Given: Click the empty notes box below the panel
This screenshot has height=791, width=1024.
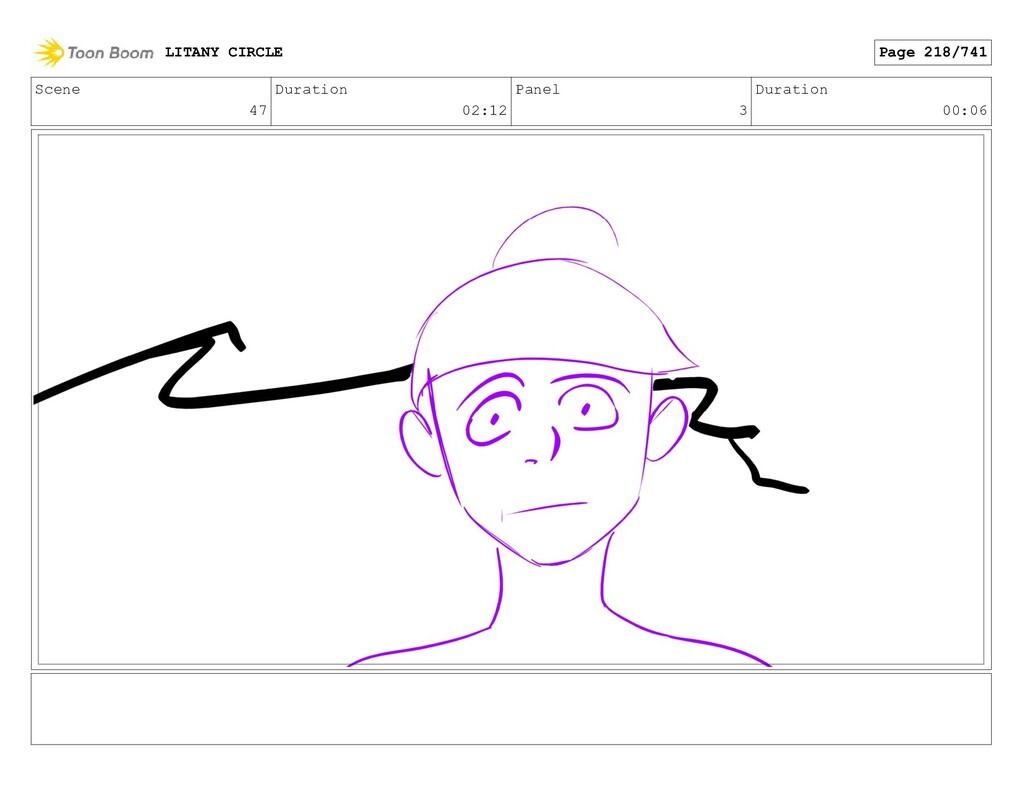Looking at the screenshot, I should 511,709.
